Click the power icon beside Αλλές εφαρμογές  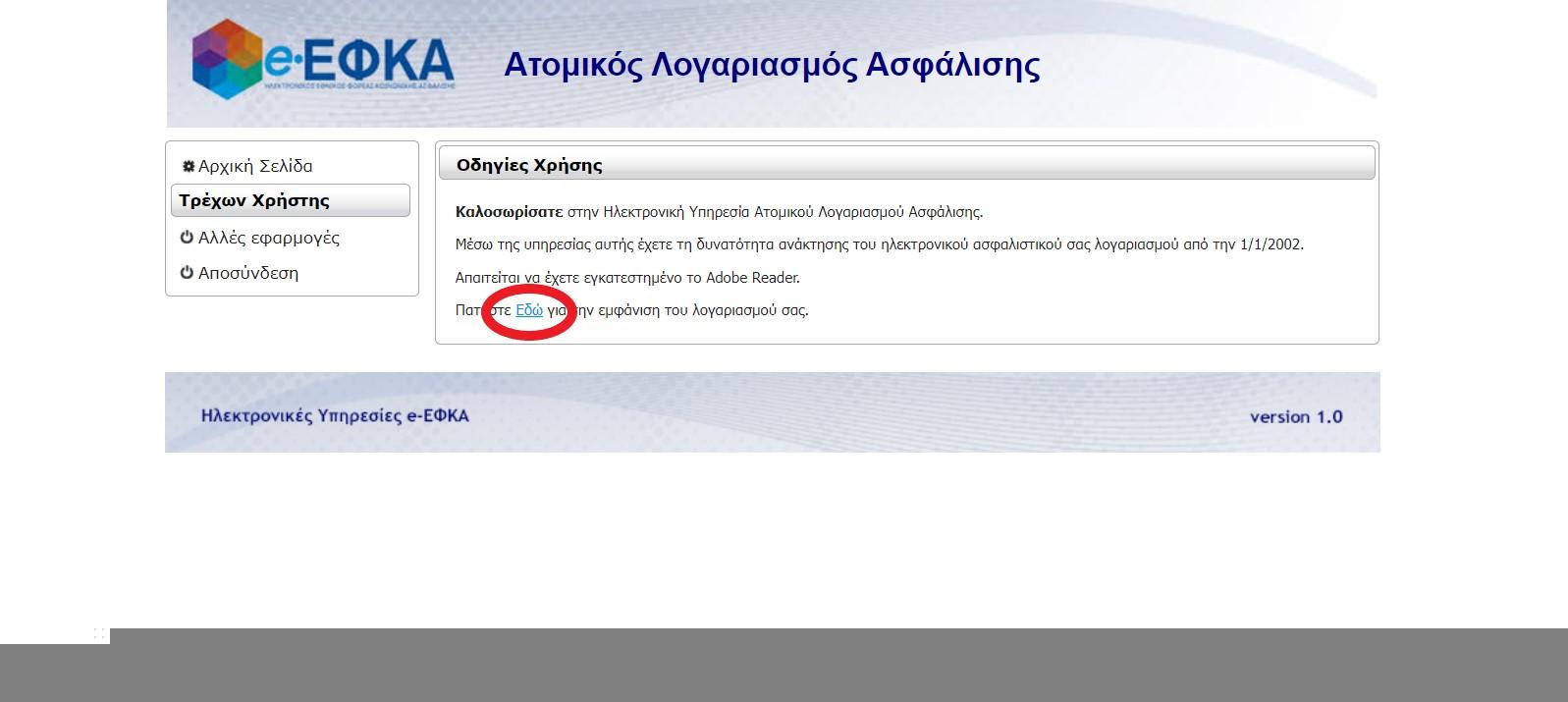pyautogui.click(x=187, y=238)
